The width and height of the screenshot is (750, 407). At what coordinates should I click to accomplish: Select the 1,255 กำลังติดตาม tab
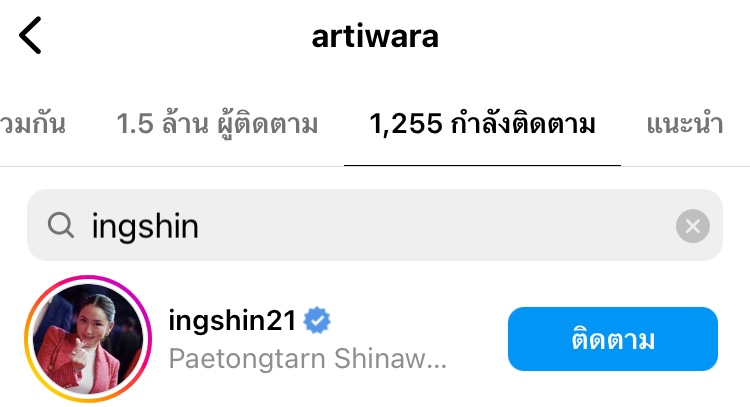482,124
